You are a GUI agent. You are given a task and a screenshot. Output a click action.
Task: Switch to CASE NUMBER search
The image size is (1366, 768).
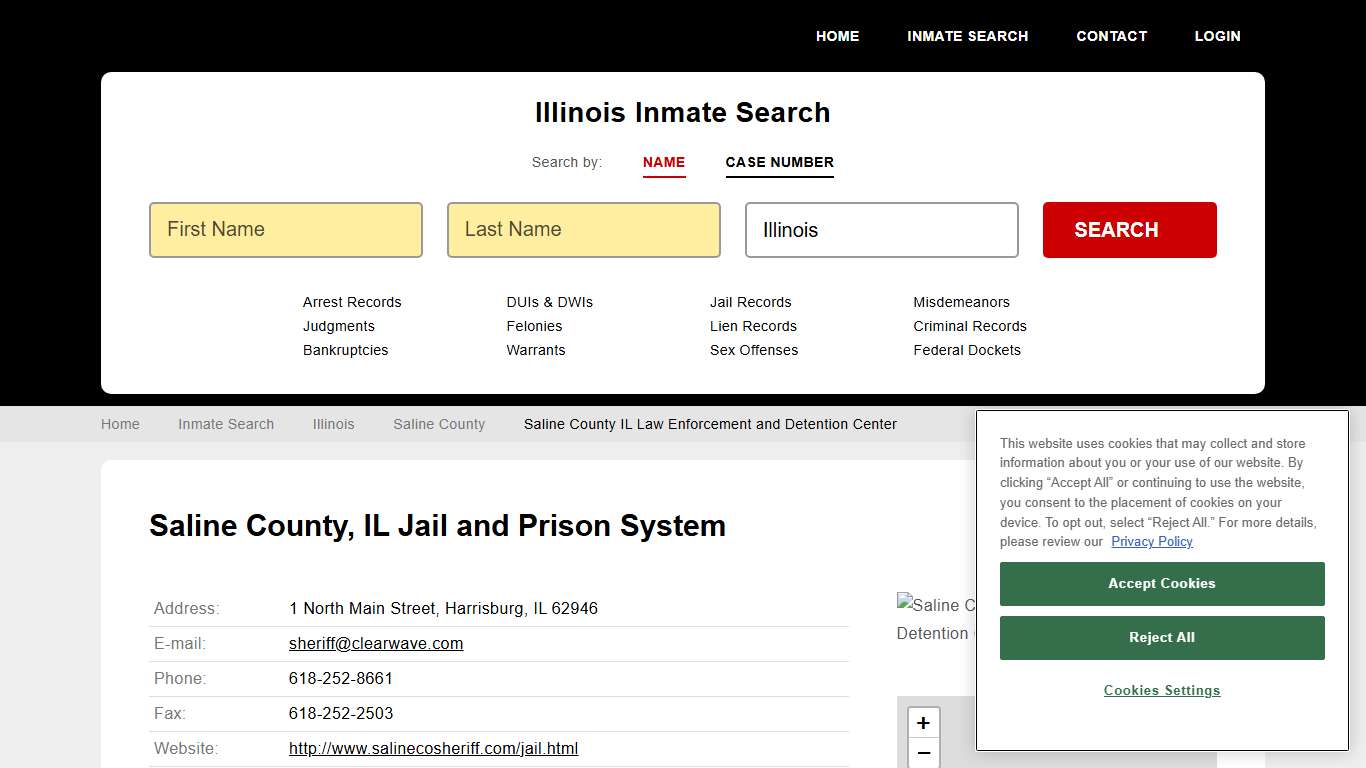coord(779,162)
